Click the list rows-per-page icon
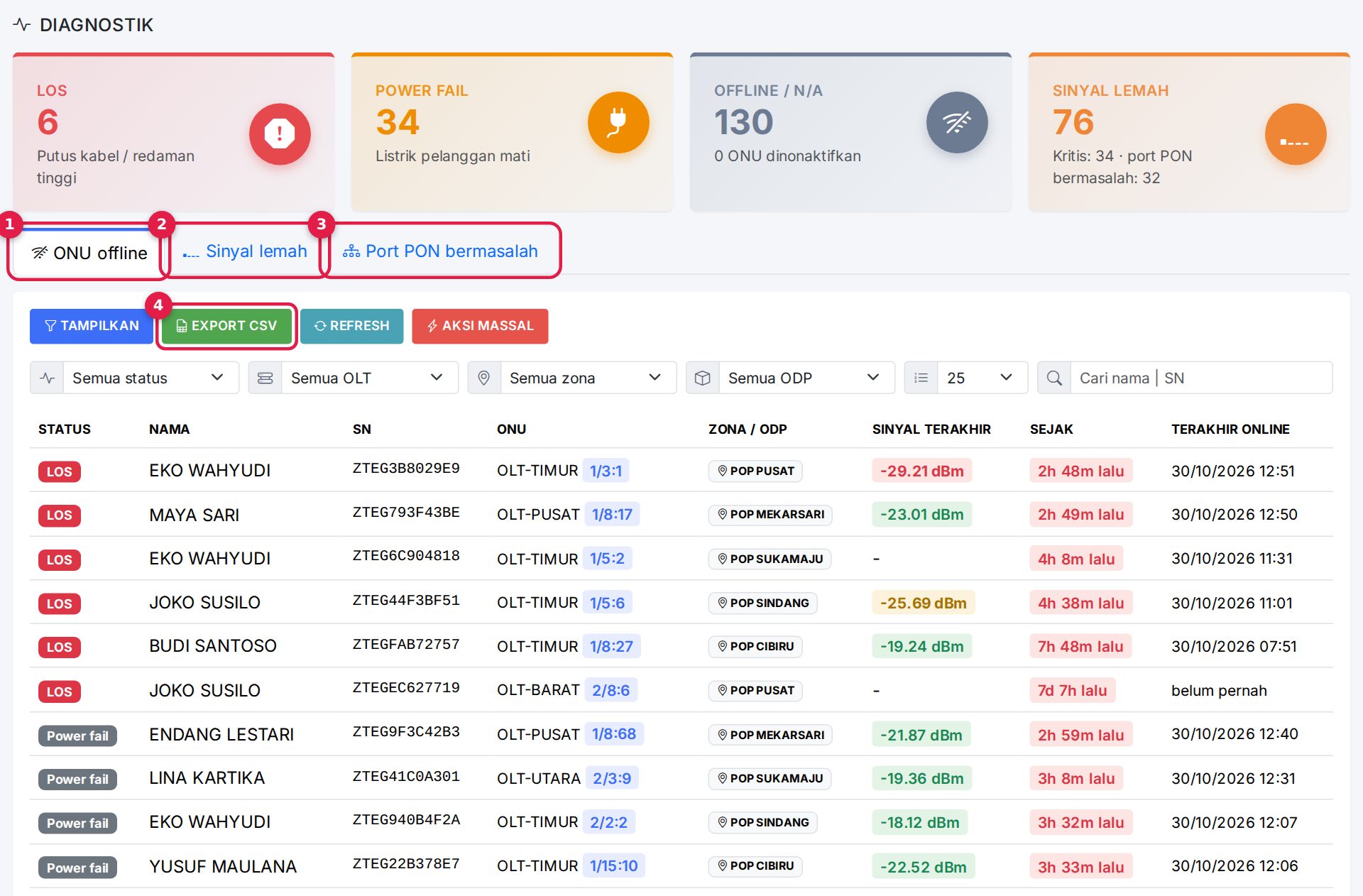This screenshot has height=896, width=1363. (921, 378)
